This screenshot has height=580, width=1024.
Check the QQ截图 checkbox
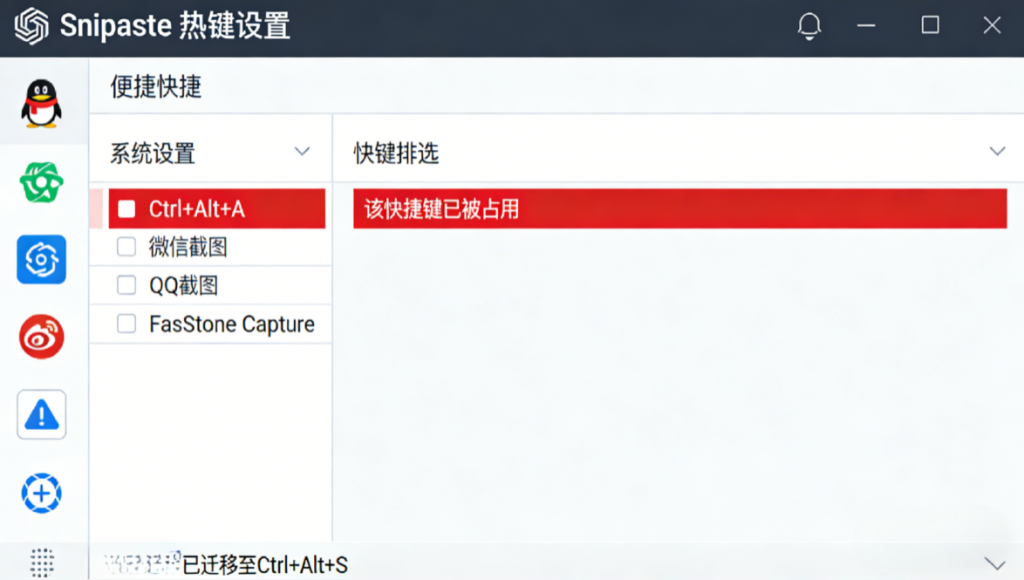pyautogui.click(x=126, y=286)
